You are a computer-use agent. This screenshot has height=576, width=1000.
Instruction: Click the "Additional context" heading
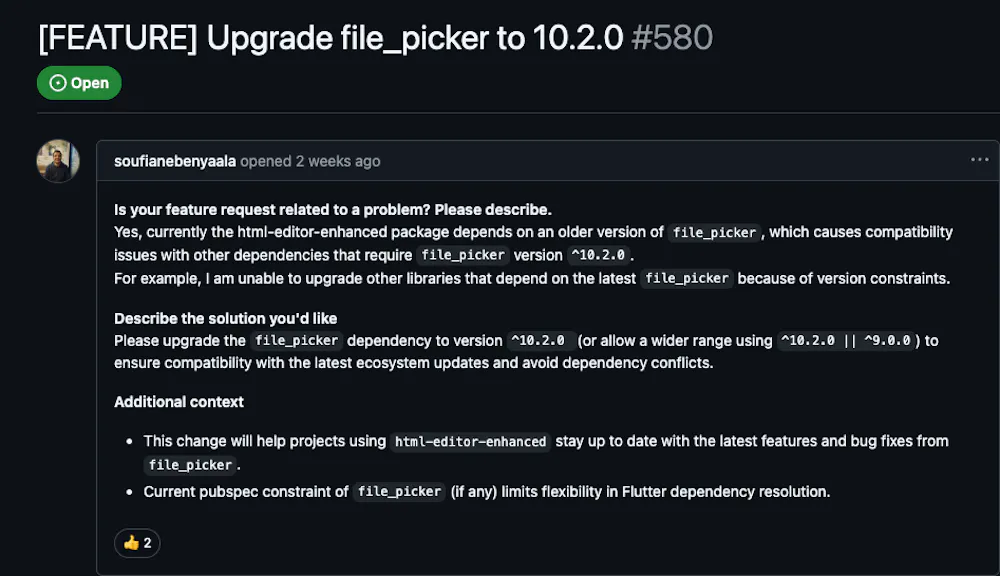coord(179,402)
